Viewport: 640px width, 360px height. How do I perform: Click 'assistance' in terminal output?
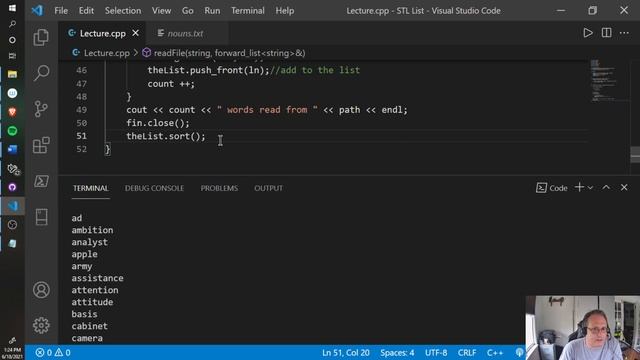[97, 278]
